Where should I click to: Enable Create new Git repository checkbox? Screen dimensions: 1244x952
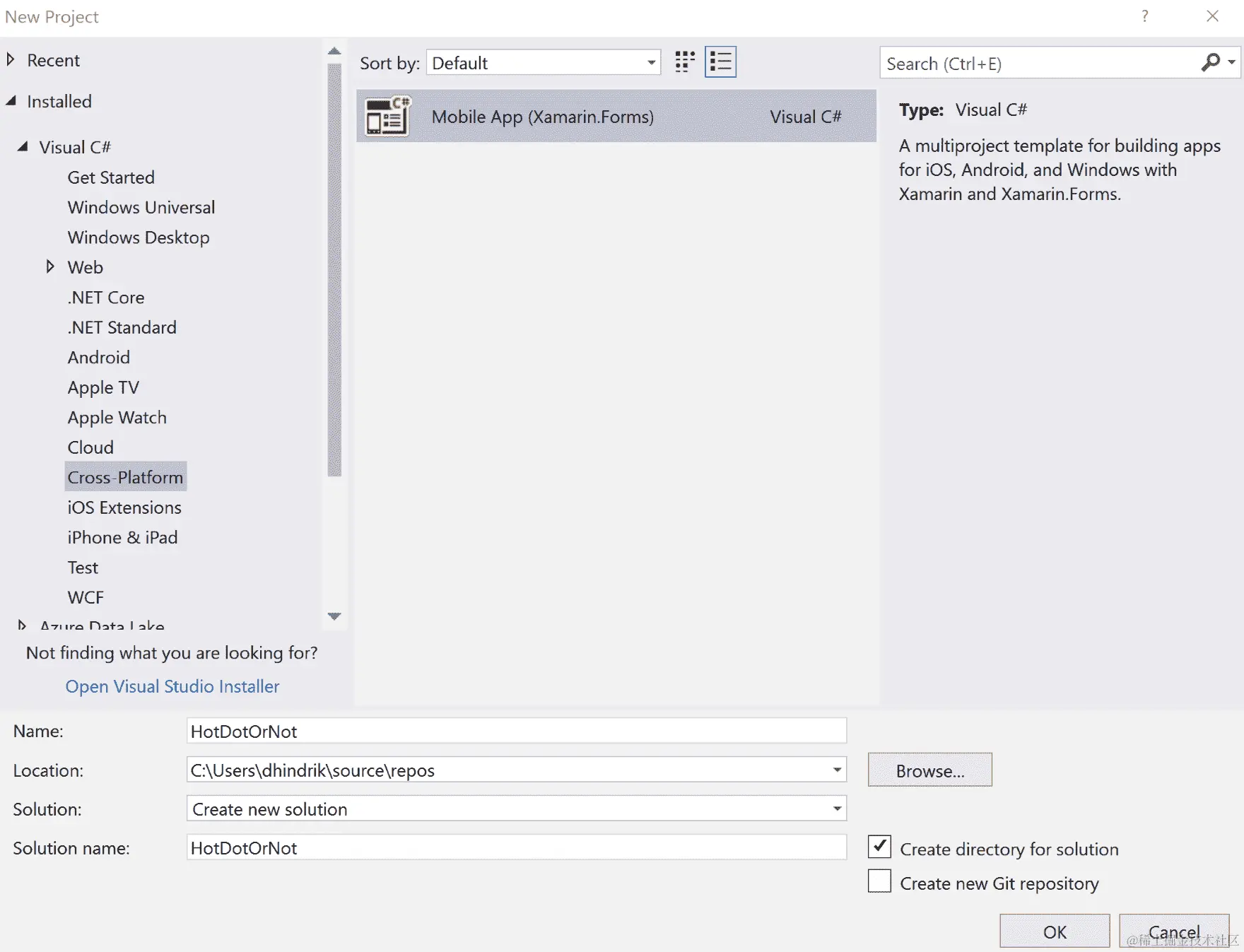879,881
